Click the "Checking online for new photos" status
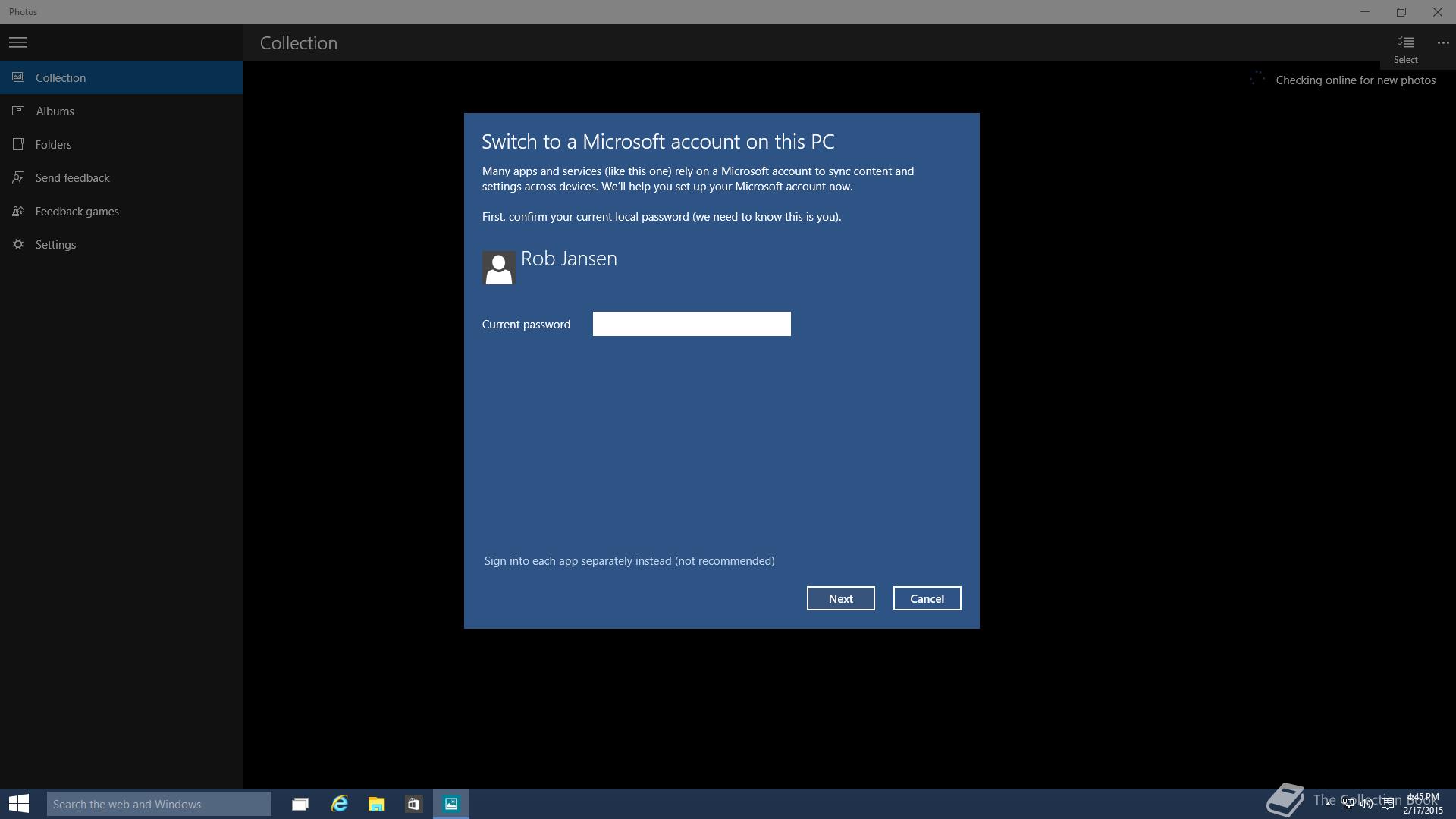 [x=1355, y=80]
